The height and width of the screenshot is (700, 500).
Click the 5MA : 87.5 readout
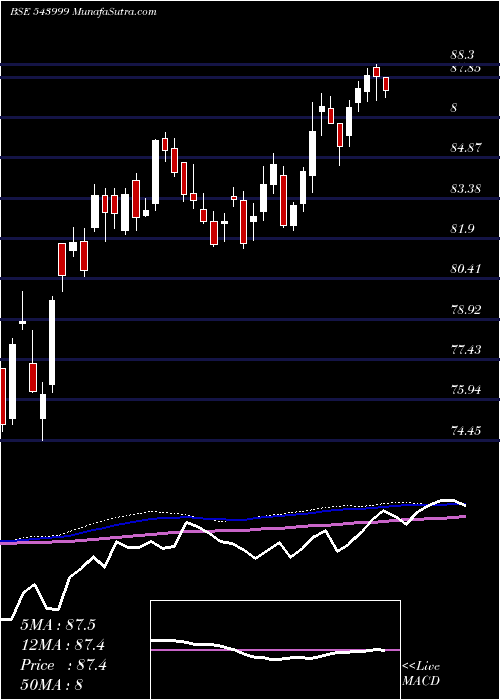coord(58,625)
